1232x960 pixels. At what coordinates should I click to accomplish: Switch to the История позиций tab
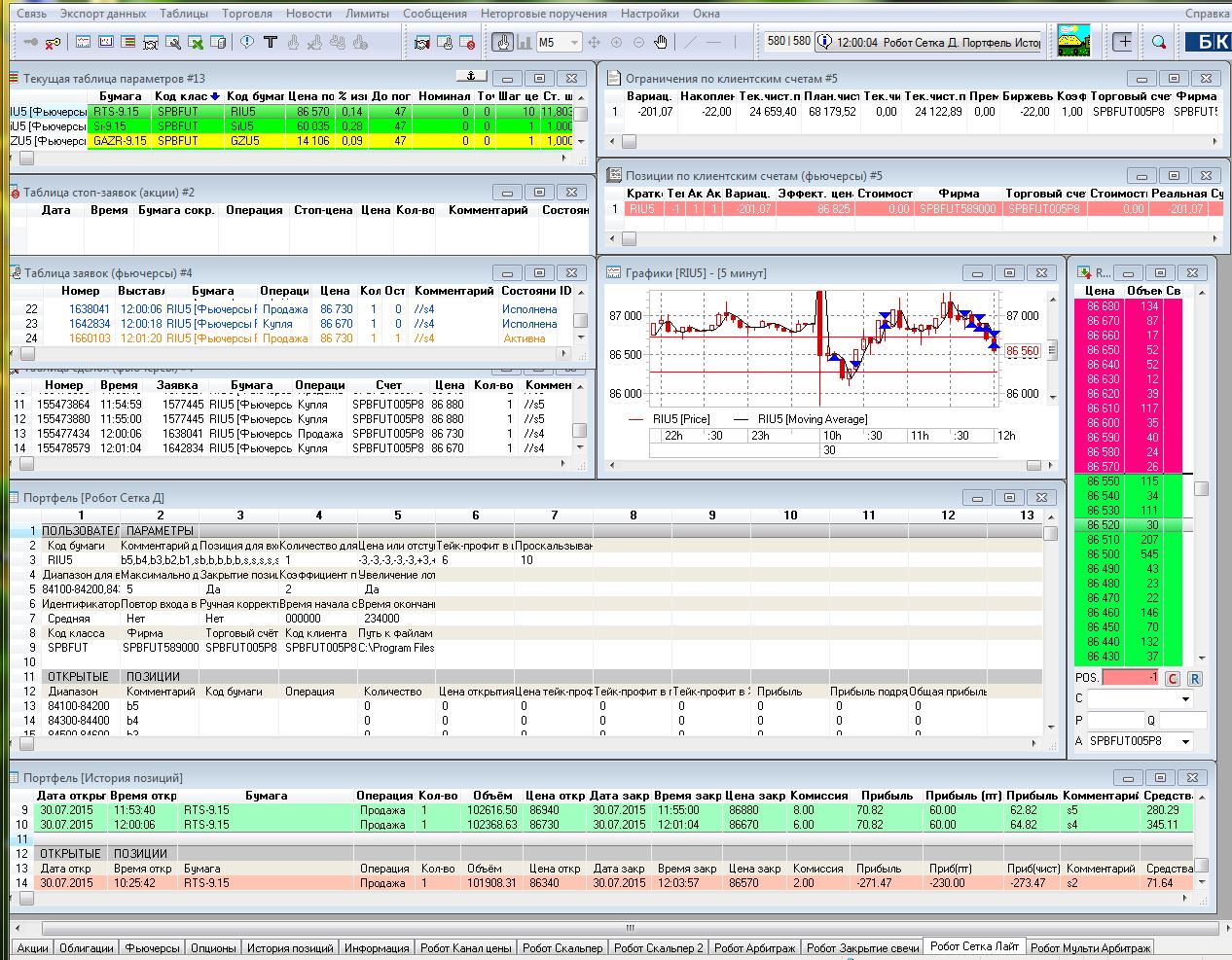pyautogui.click(x=289, y=947)
